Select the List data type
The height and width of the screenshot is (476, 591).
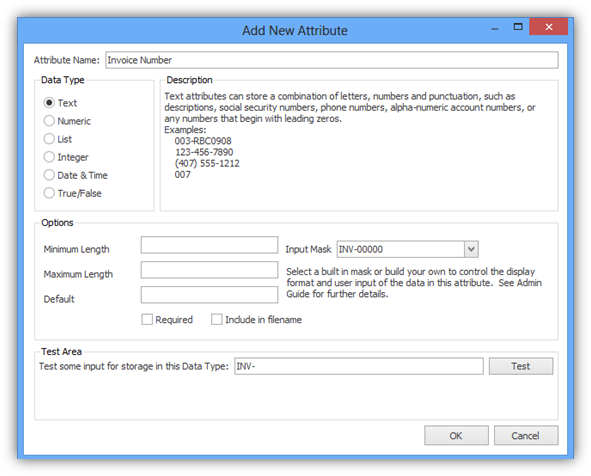click(x=49, y=139)
